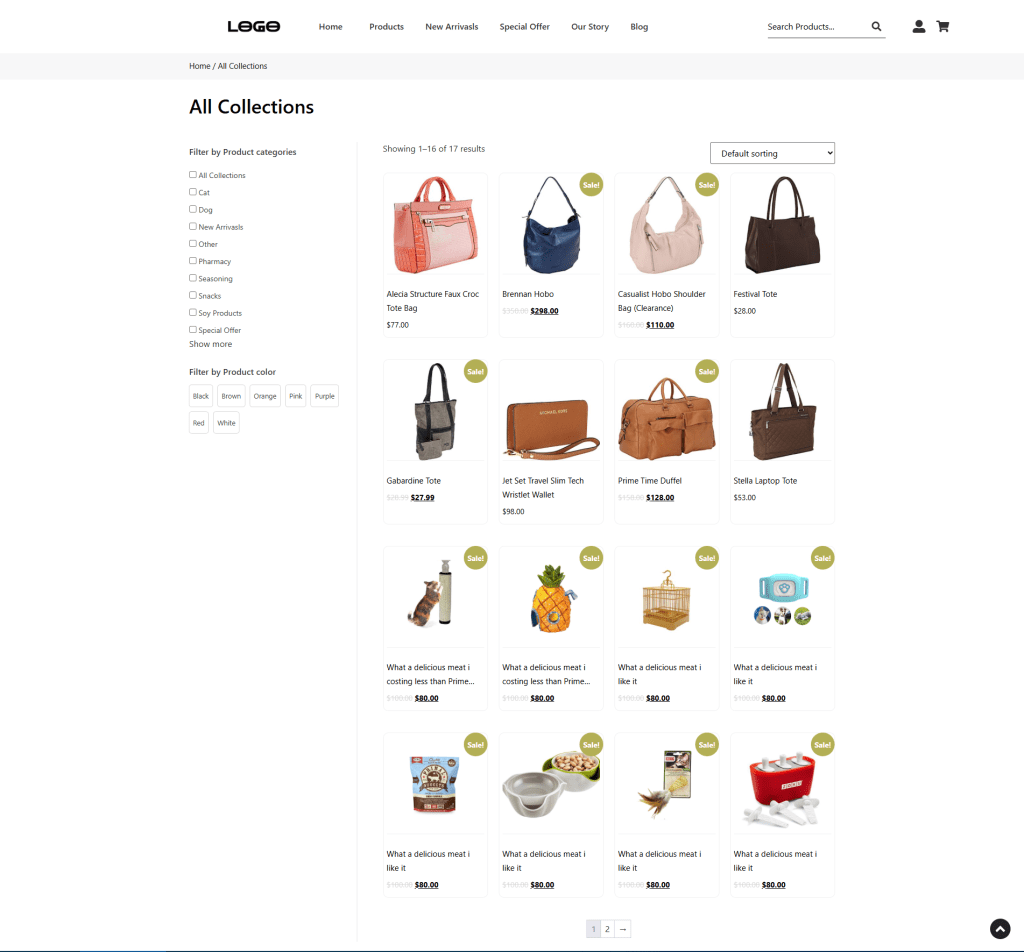
Task: Click the Sale badge on Prime Time Duffel
Action: [x=707, y=371]
